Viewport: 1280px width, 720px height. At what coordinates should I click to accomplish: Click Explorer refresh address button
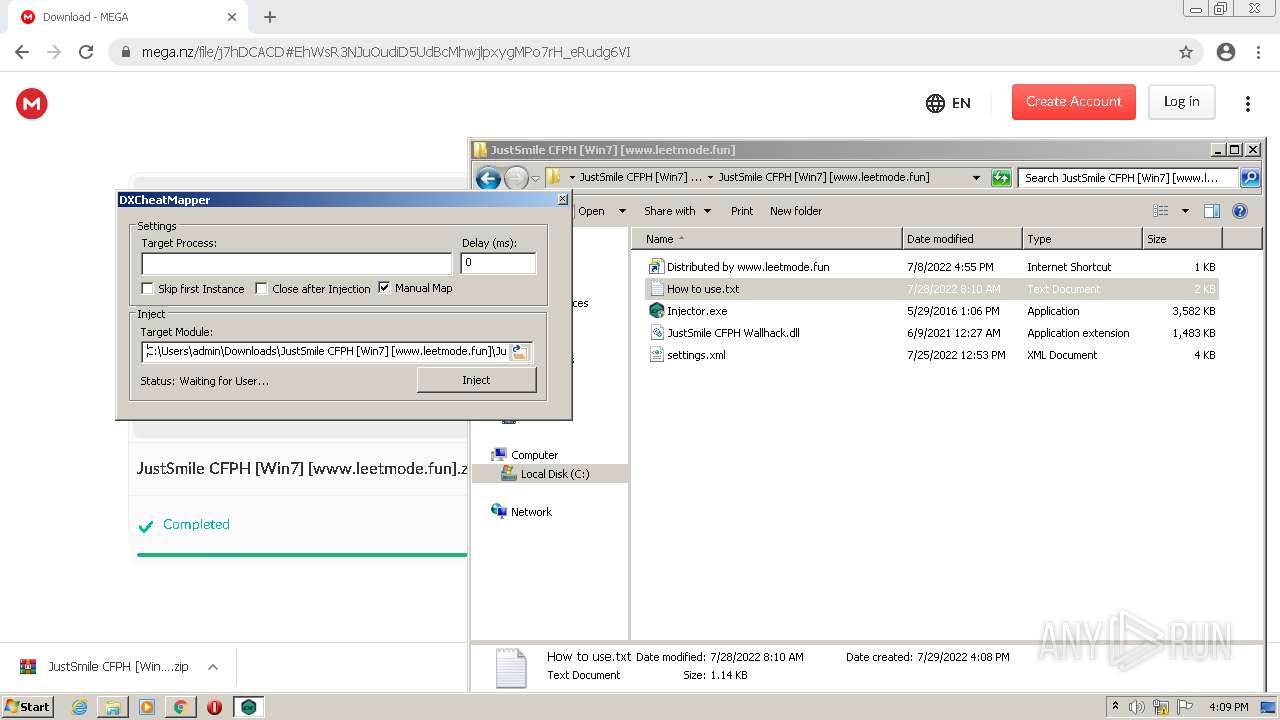pos(1001,178)
